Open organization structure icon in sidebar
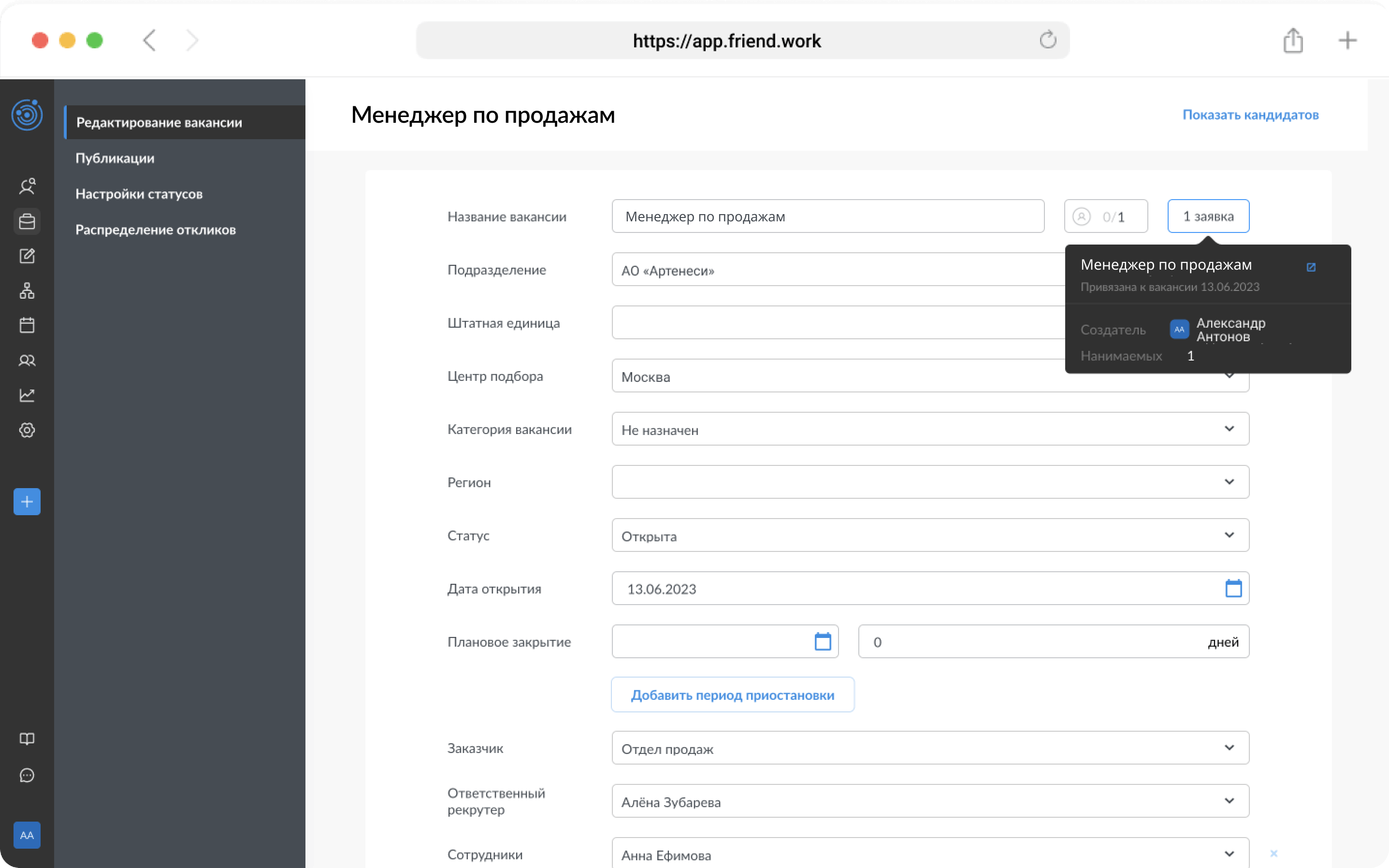This screenshot has height=868, width=1389. [27, 291]
